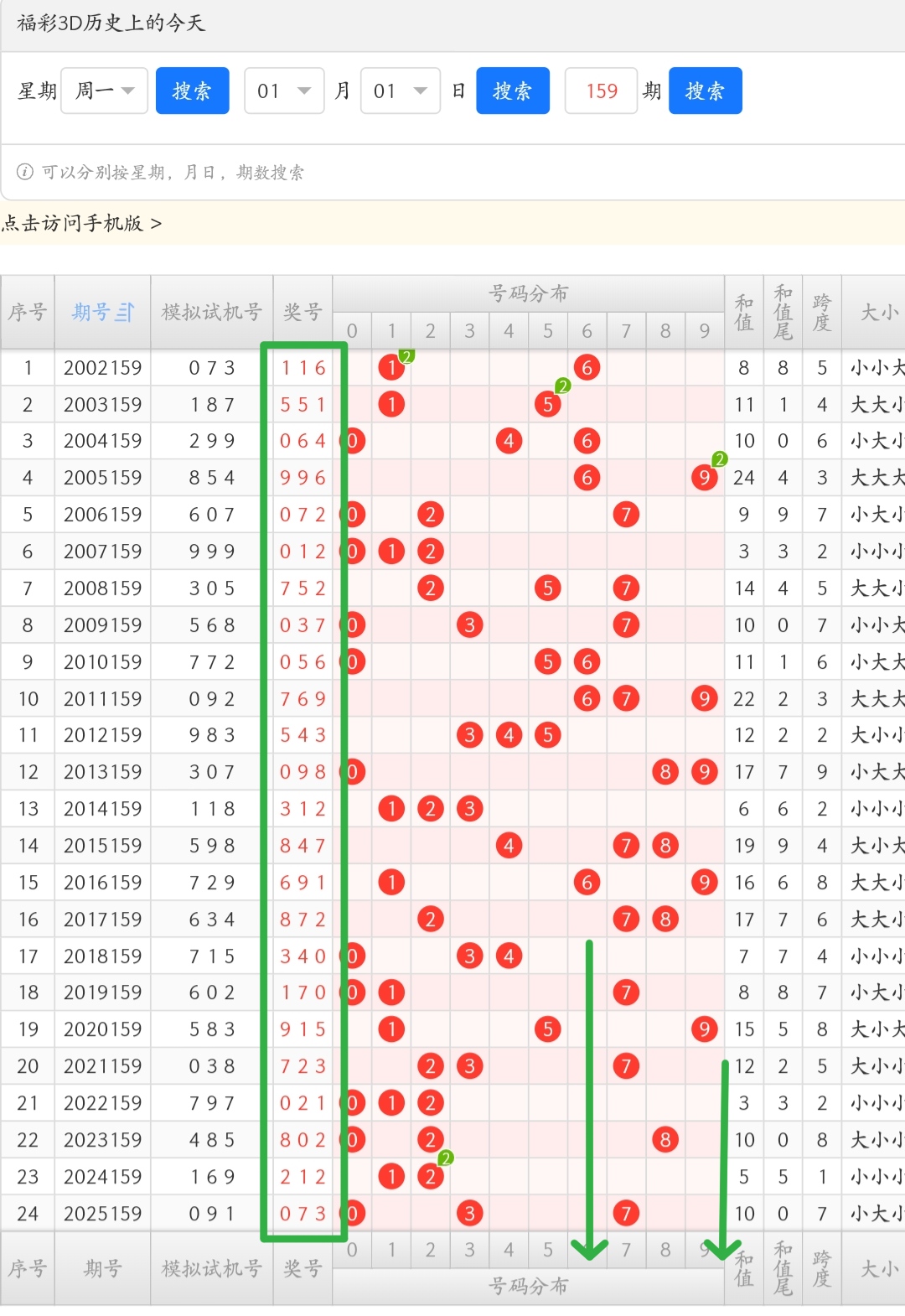Click the 搜索 button after the 期 label
The width and height of the screenshot is (905, 1316).
click(x=706, y=91)
